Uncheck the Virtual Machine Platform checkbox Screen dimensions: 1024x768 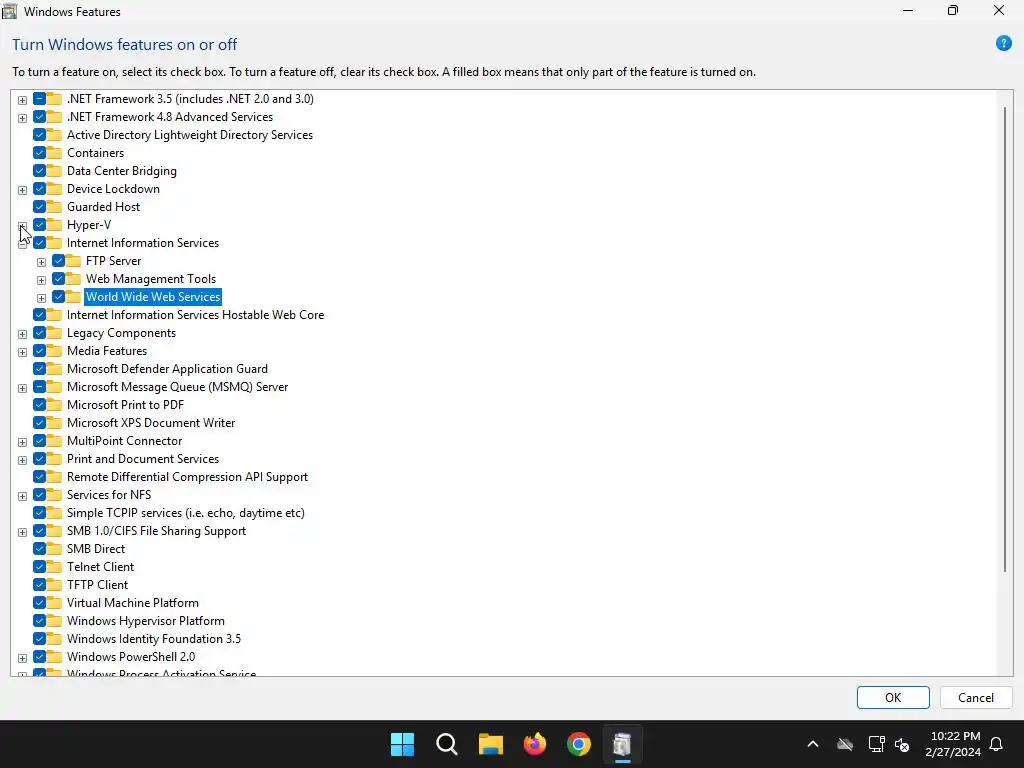(x=39, y=603)
